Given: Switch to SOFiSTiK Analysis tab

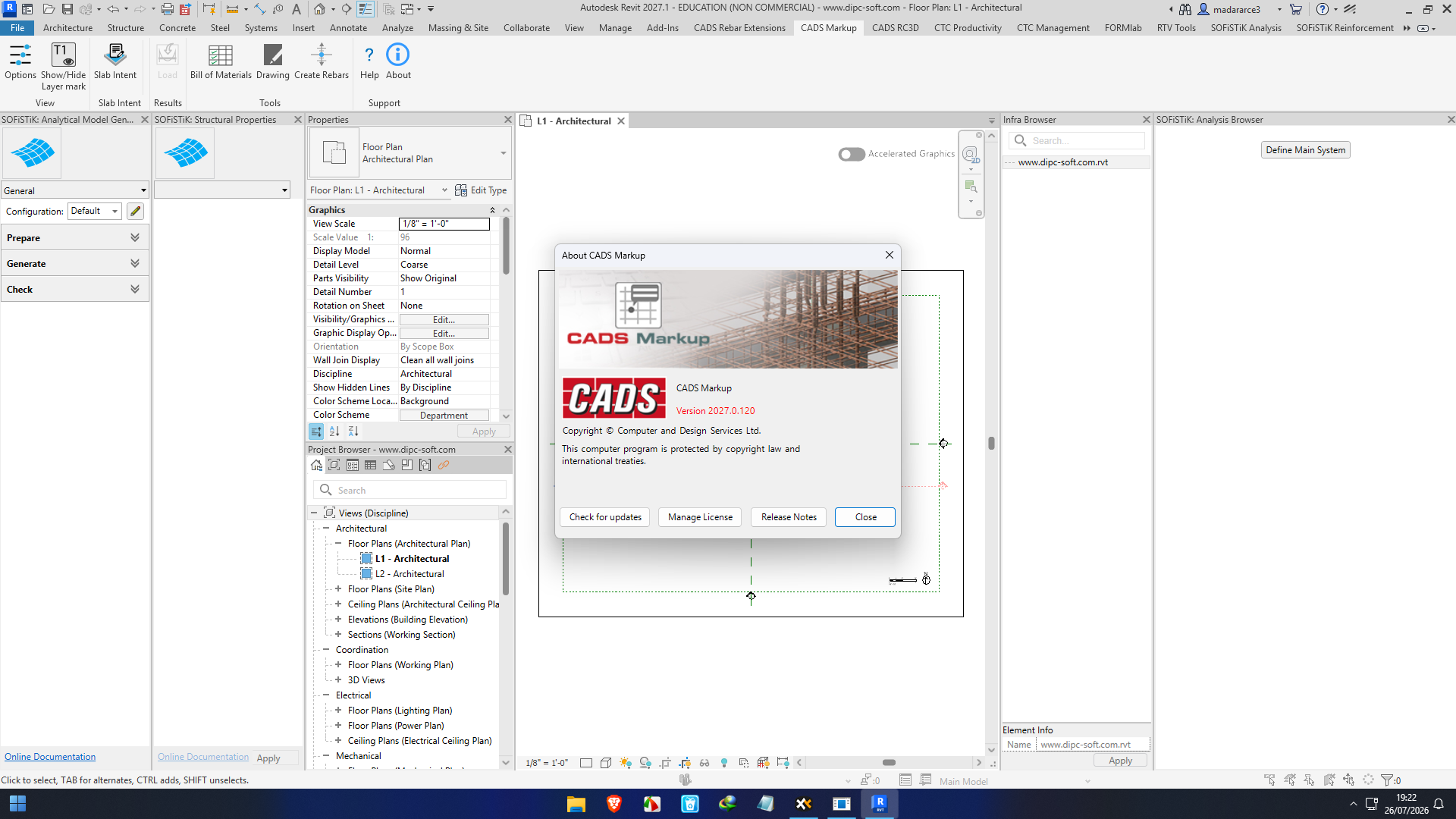Looking at the screenshot, I should click(x=1246, y=28).
